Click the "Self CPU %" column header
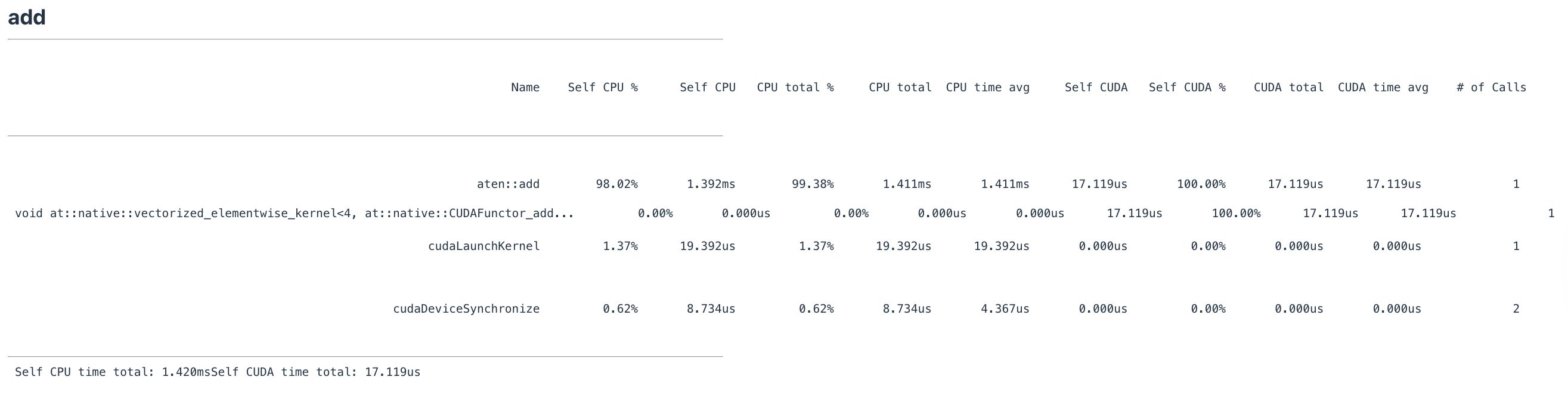The width and height of the screenshot is (1568, 395). click(602, 88)
